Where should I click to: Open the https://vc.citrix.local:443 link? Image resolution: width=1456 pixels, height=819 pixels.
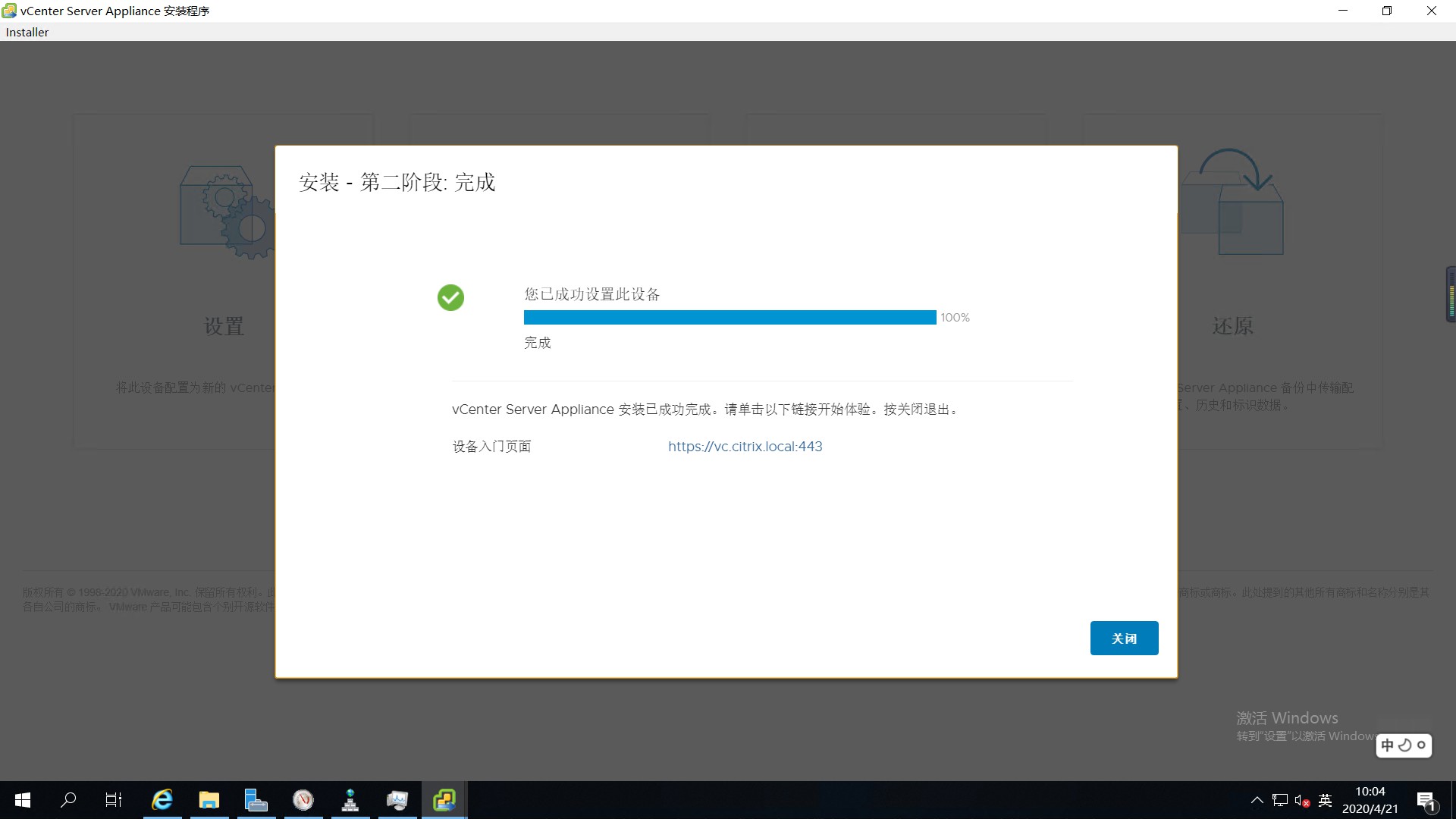tap(745, 447)
